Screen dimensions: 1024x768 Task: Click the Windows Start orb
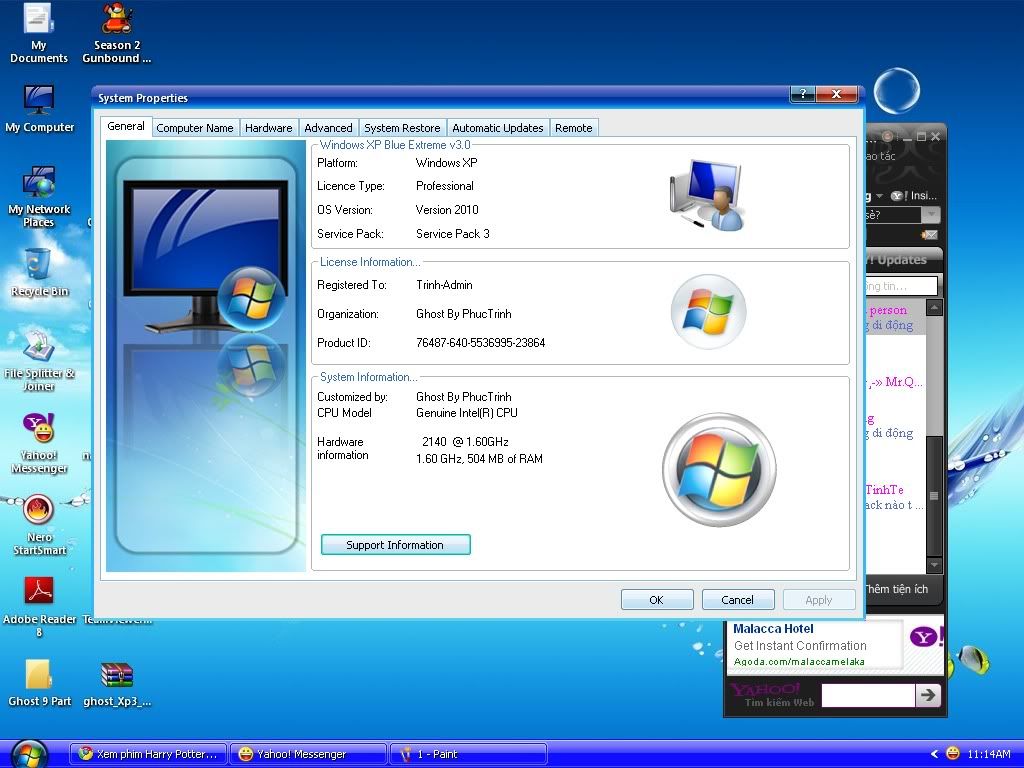(29, 753)
